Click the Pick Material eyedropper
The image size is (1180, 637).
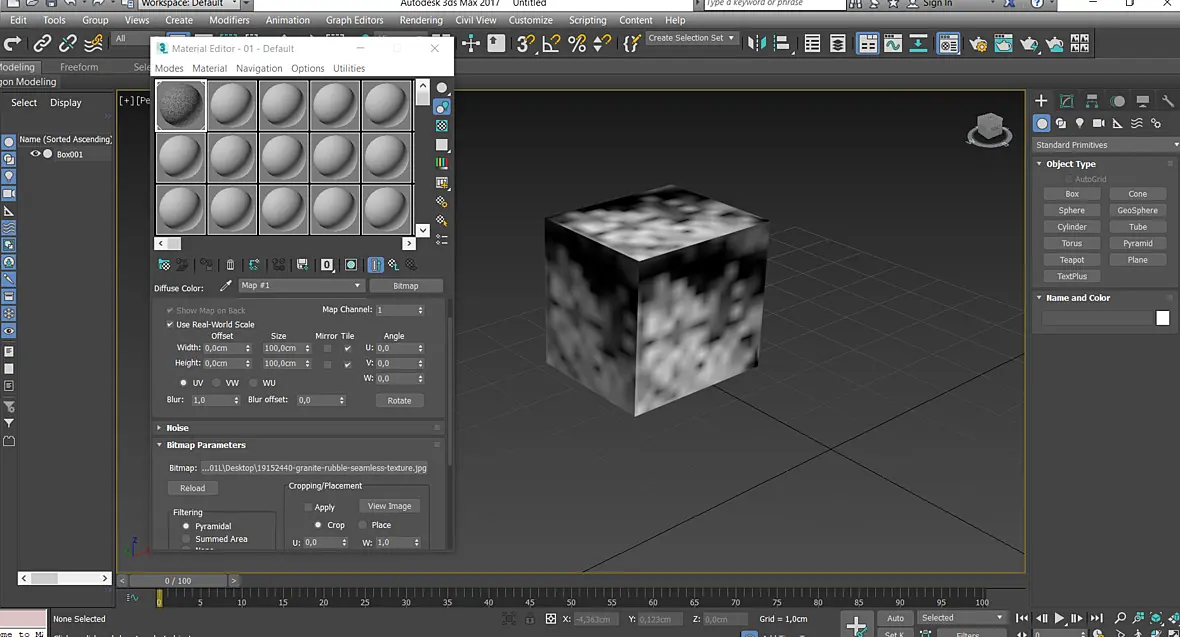point(225,286)
